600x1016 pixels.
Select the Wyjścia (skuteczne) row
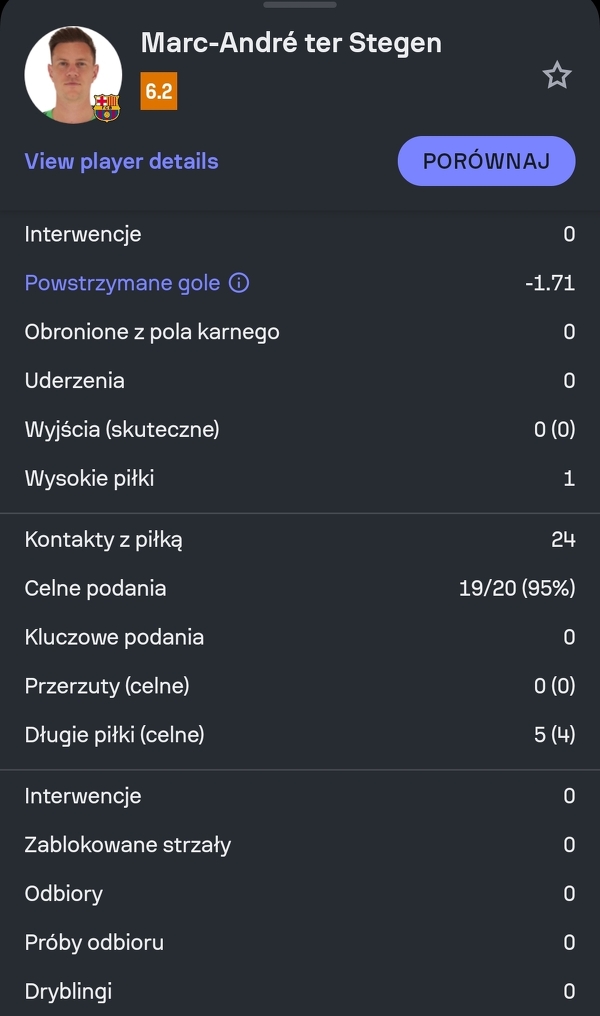pos(300,429)
